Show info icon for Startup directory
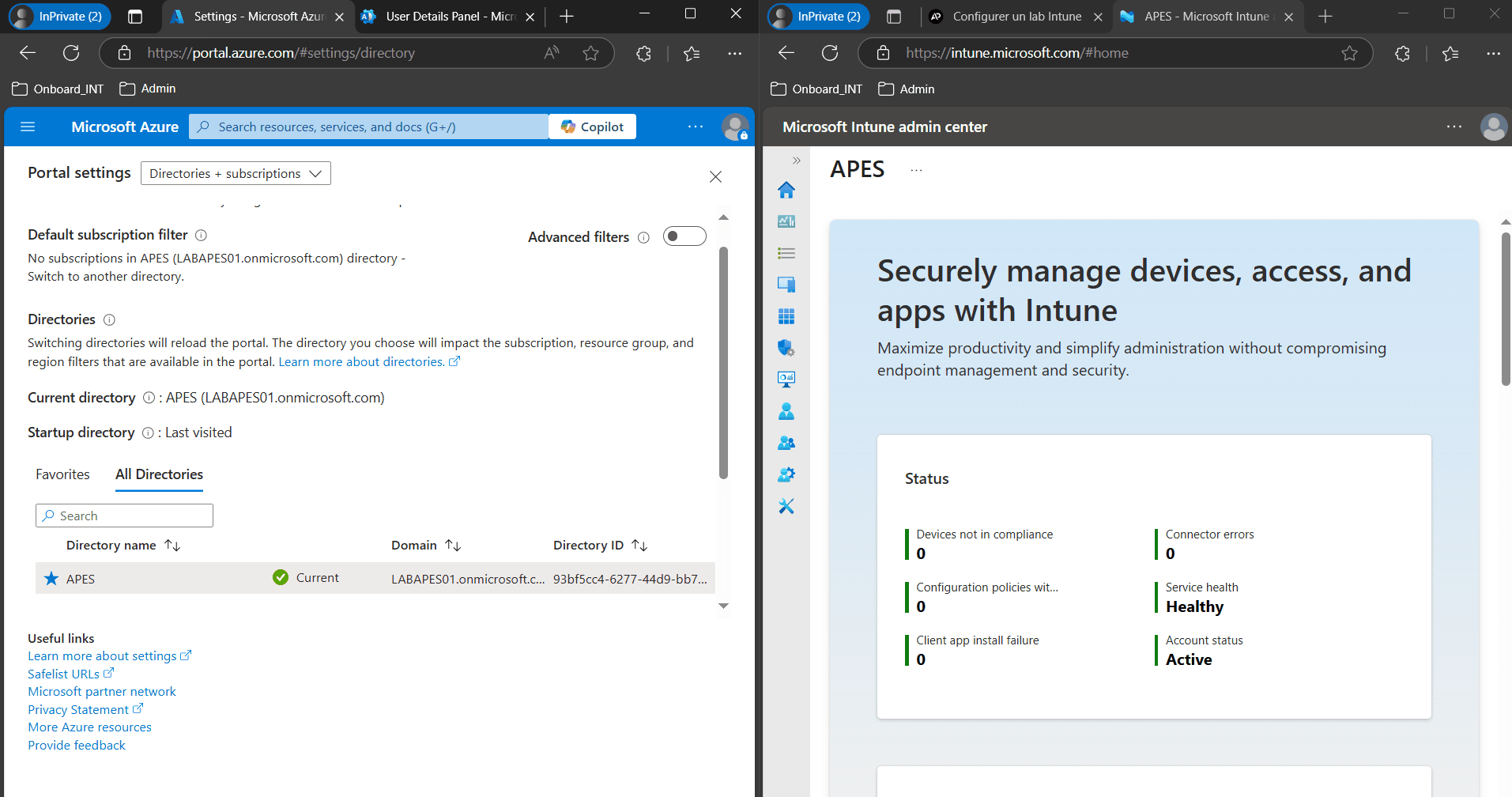The width and height of the screenshot is (1512, 797). [x=148, y=432]
